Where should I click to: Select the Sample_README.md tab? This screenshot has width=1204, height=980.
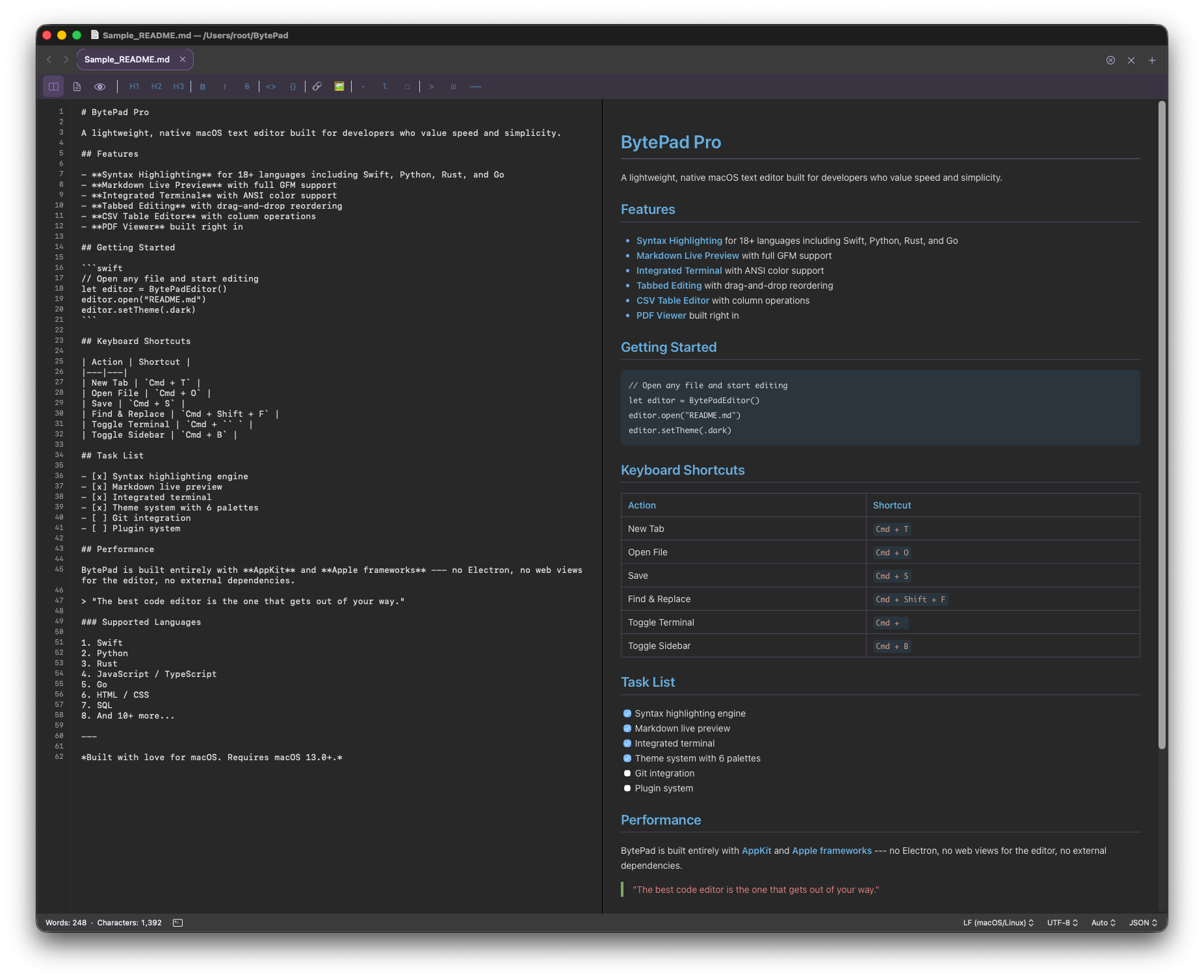click(127, 59)
